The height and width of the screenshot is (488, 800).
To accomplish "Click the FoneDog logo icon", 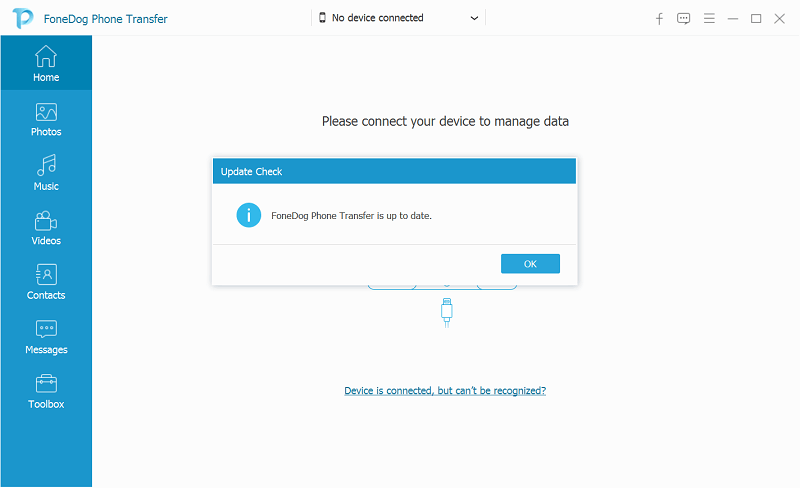I will tap(23, 18).
